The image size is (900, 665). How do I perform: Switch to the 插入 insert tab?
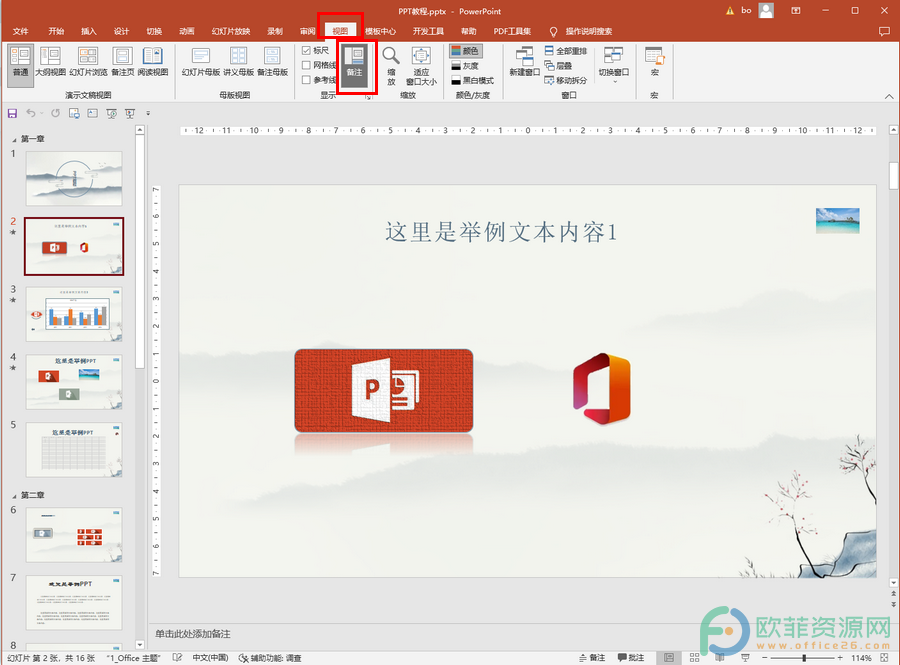coord(88,32)
